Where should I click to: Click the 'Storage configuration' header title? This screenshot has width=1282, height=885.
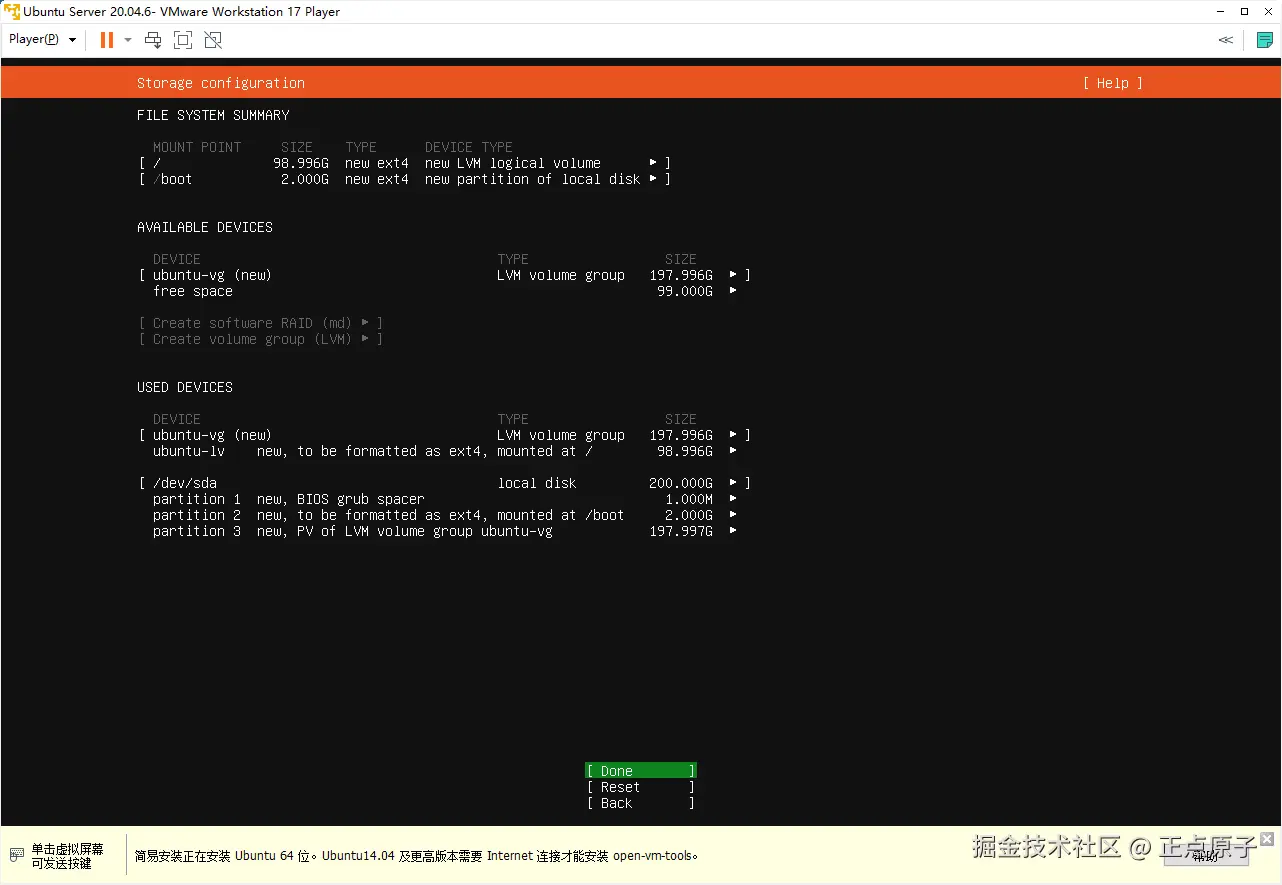tap(221, 83)
